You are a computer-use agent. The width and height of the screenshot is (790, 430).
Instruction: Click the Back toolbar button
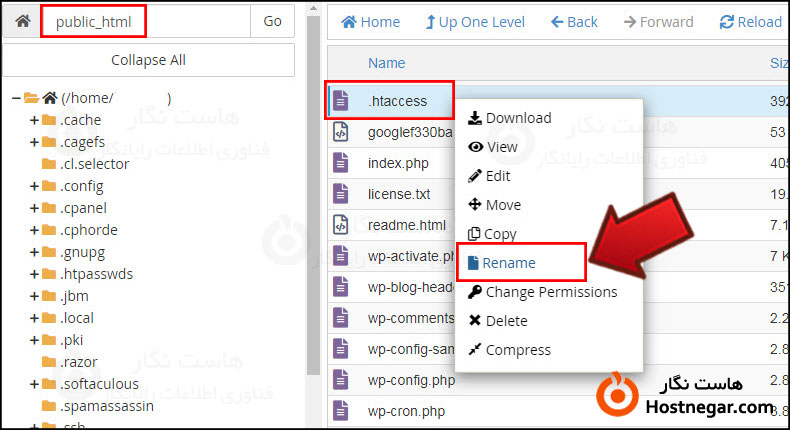point(574,22)
